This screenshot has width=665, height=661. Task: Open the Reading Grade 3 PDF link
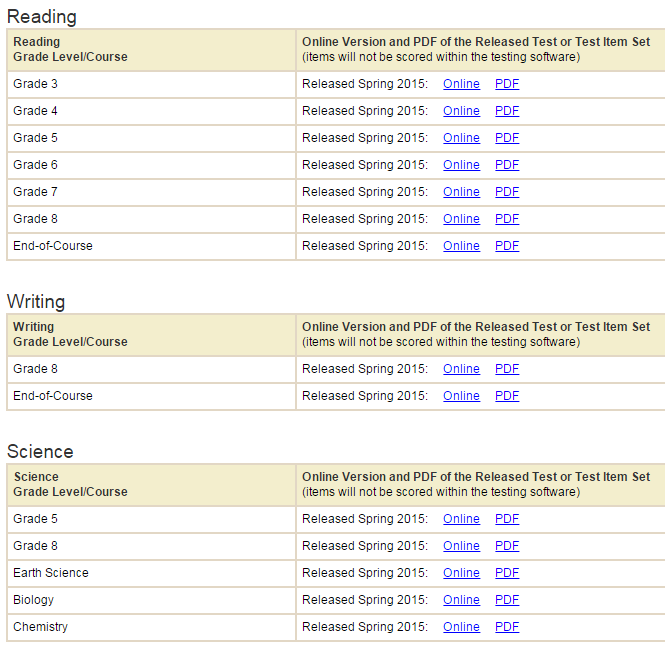click(x=507, y=84)
